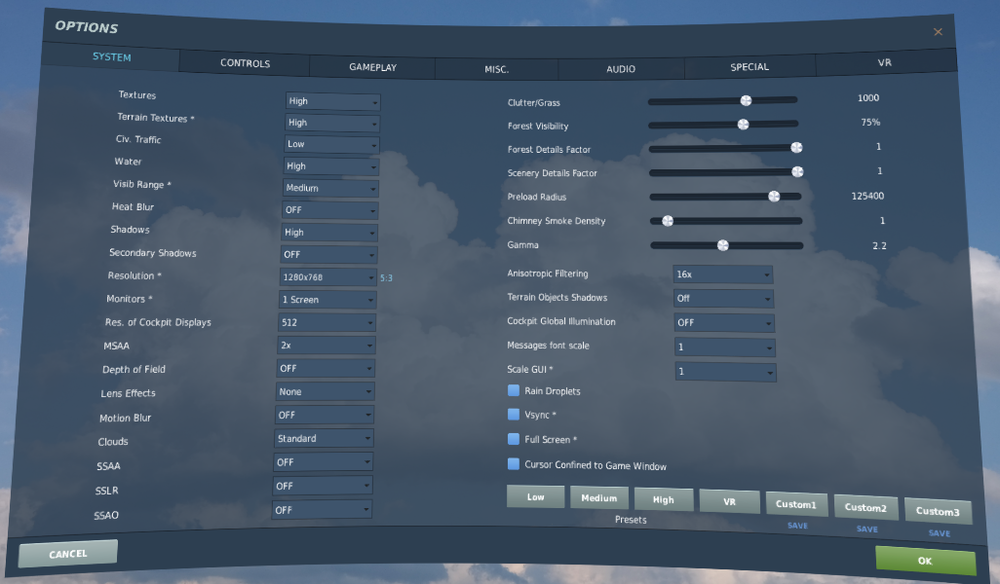The width and height of the screenshot is (1000, 584).
Task: Click the Preload Radius slider knob
Action: [x=774, y=196]
